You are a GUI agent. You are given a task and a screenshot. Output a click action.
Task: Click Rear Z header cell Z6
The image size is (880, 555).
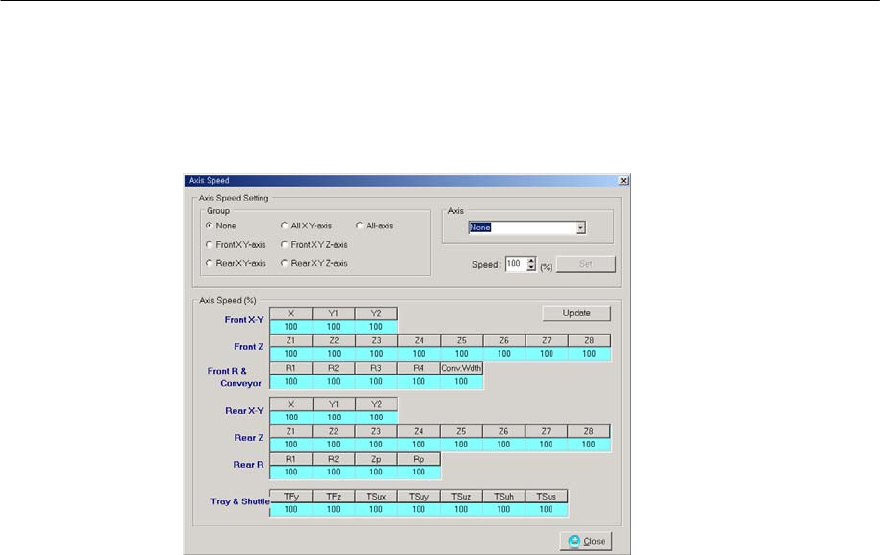tap(504, 432)
